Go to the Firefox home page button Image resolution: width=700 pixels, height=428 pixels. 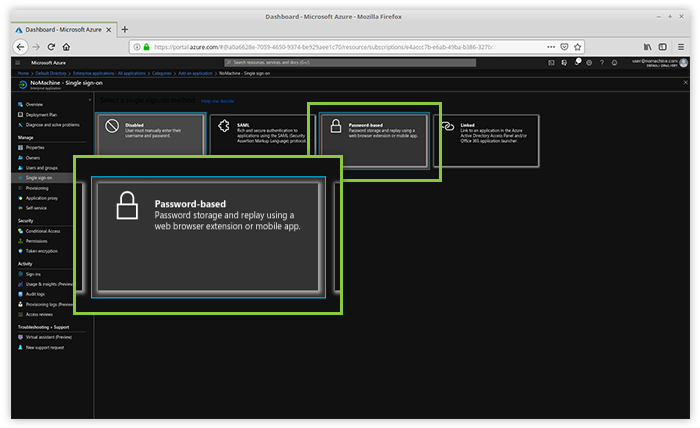coord(66,47)
